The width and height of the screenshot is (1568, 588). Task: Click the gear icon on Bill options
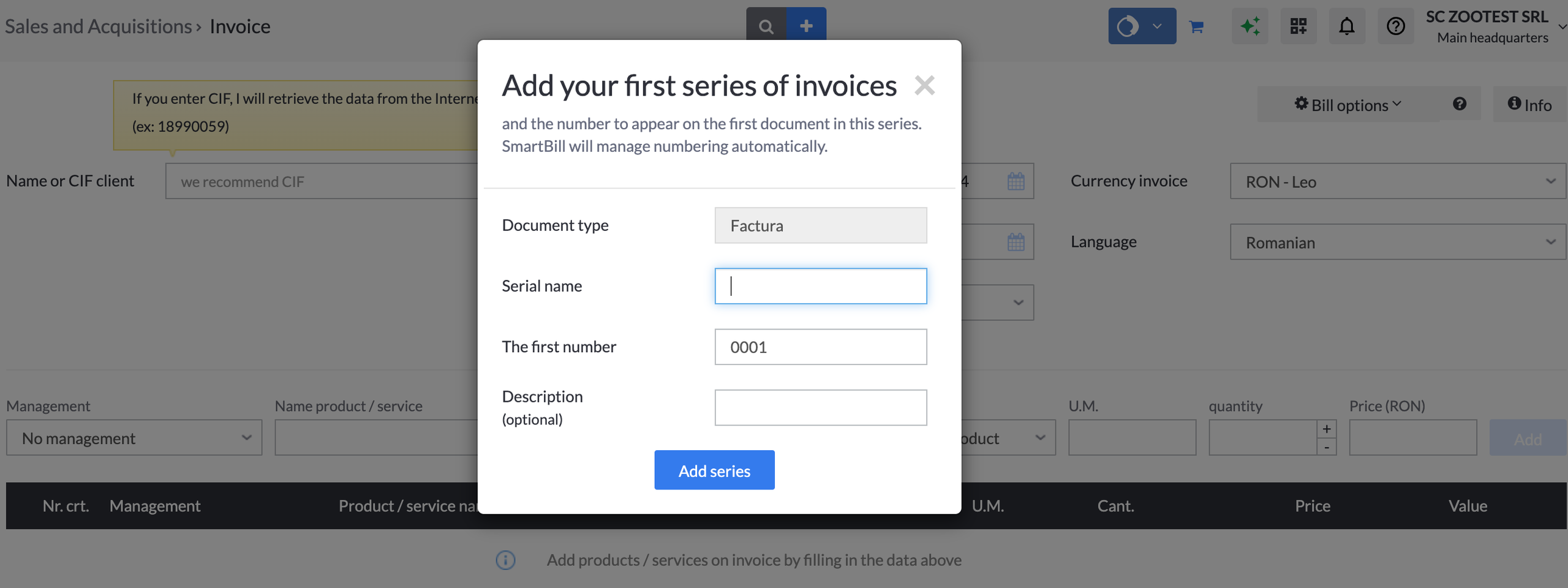point(1301,104)
